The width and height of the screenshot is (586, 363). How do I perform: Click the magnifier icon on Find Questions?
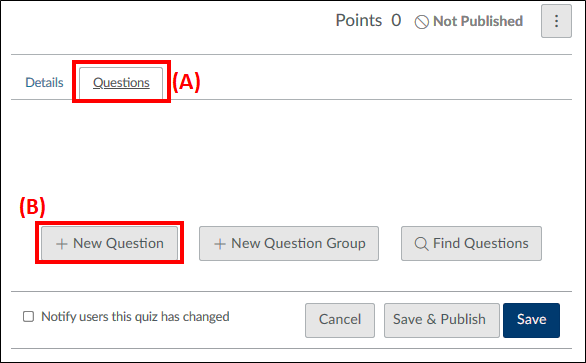pos(421,244)
